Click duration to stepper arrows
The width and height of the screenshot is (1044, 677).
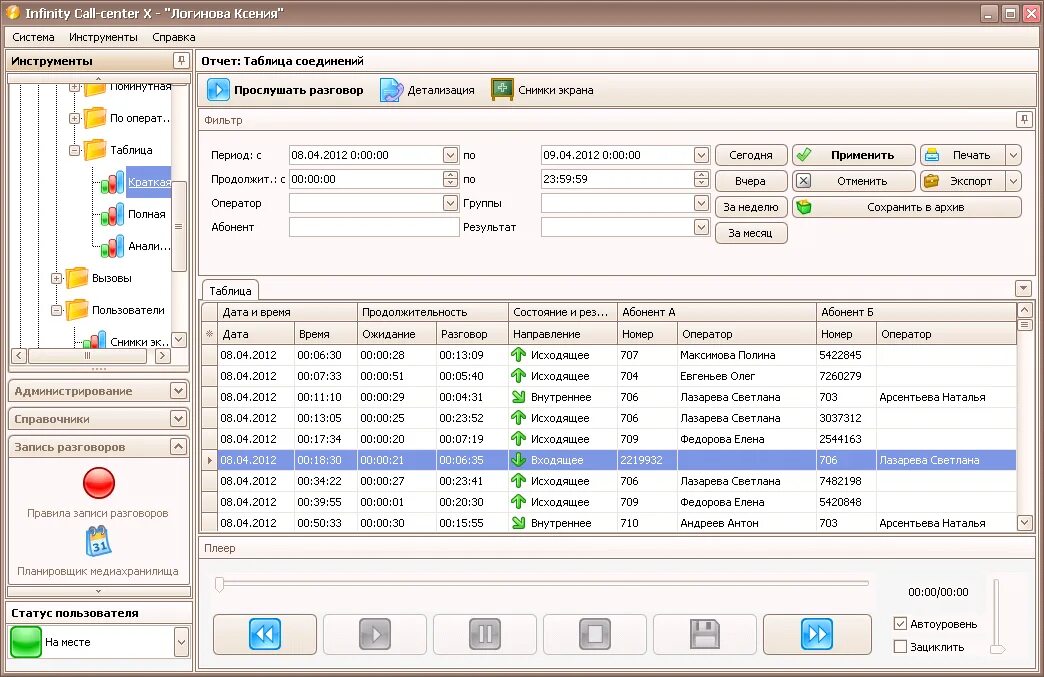701,179
